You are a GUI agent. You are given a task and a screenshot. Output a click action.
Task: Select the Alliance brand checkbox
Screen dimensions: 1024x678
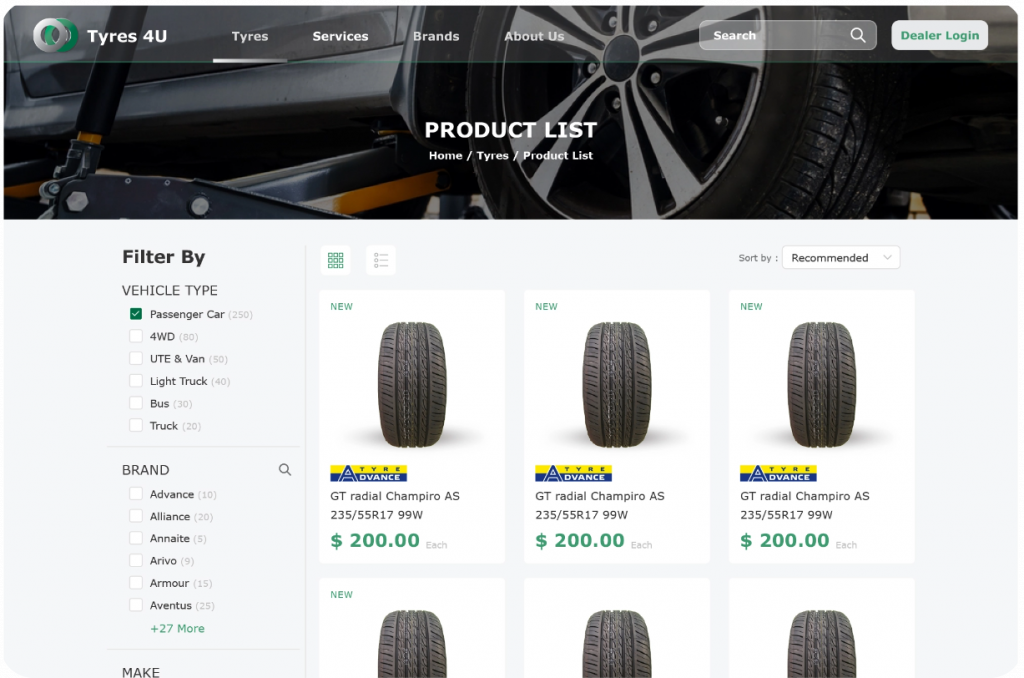136,516
